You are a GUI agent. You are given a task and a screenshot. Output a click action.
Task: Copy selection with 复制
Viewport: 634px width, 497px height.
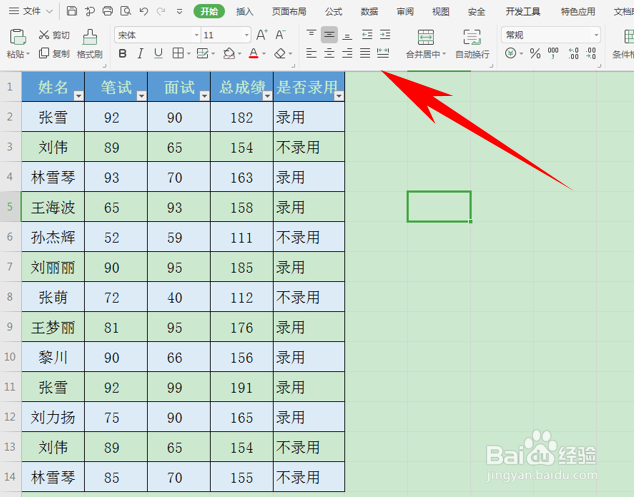54,53
